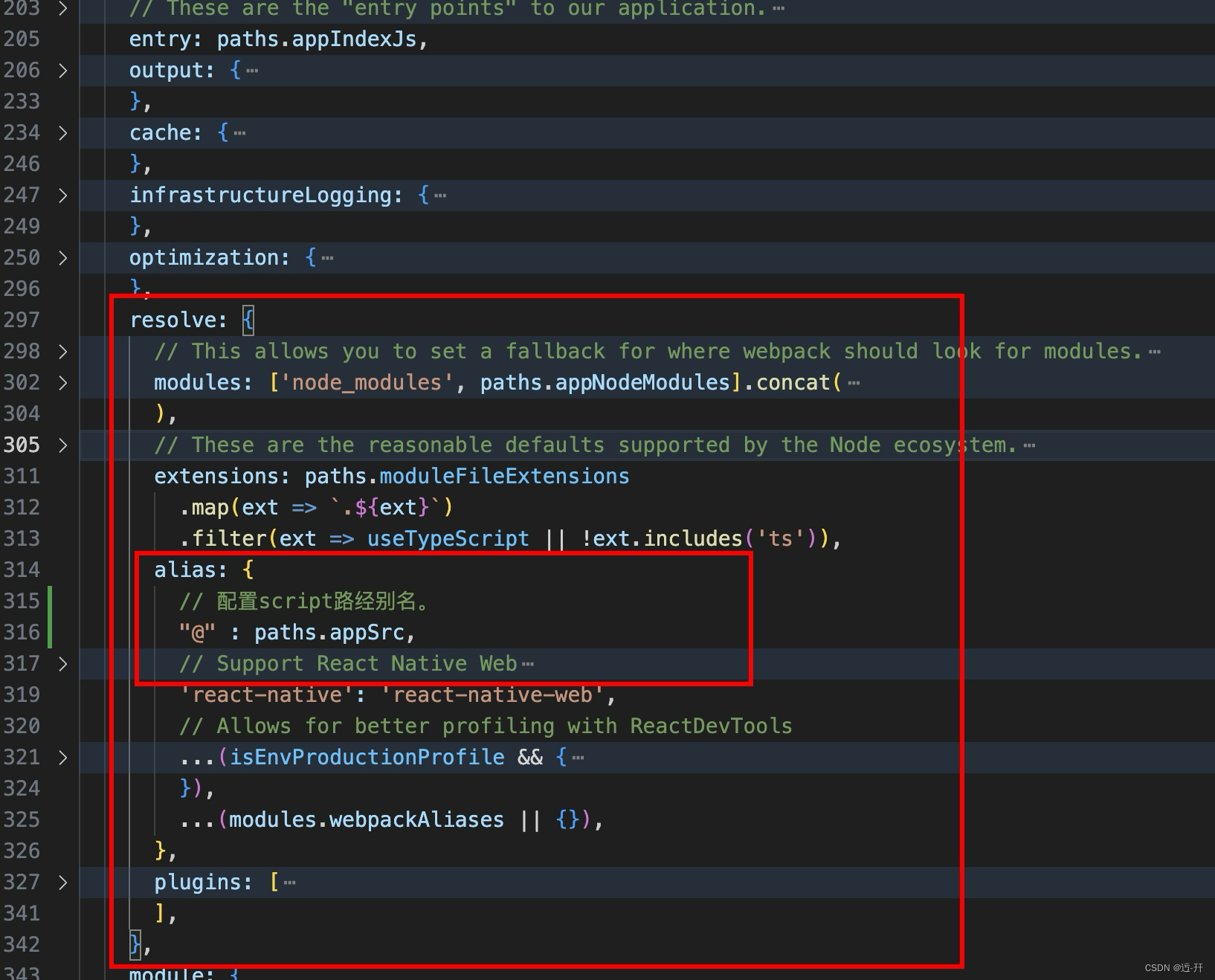
Task: Expand the folded output block
Action: click(x=62, y=71)
